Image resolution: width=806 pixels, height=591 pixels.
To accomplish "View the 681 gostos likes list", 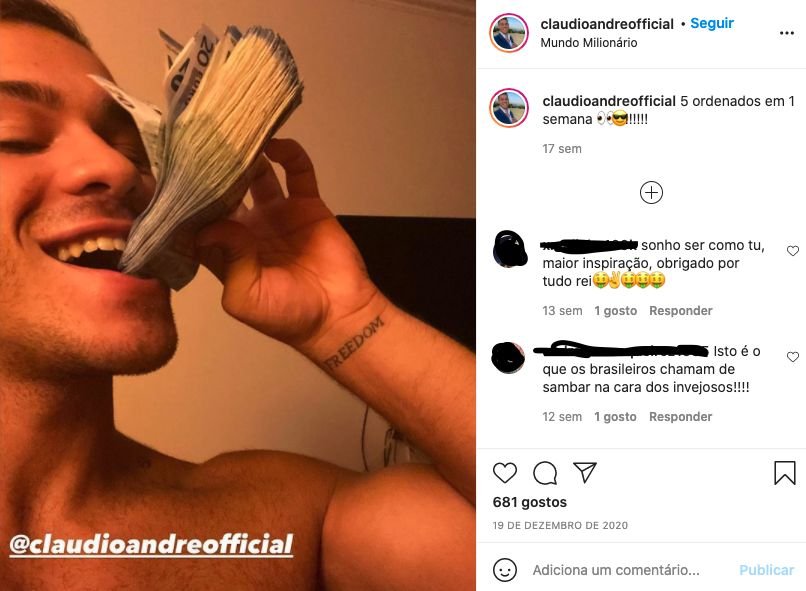I will [529, 502].
